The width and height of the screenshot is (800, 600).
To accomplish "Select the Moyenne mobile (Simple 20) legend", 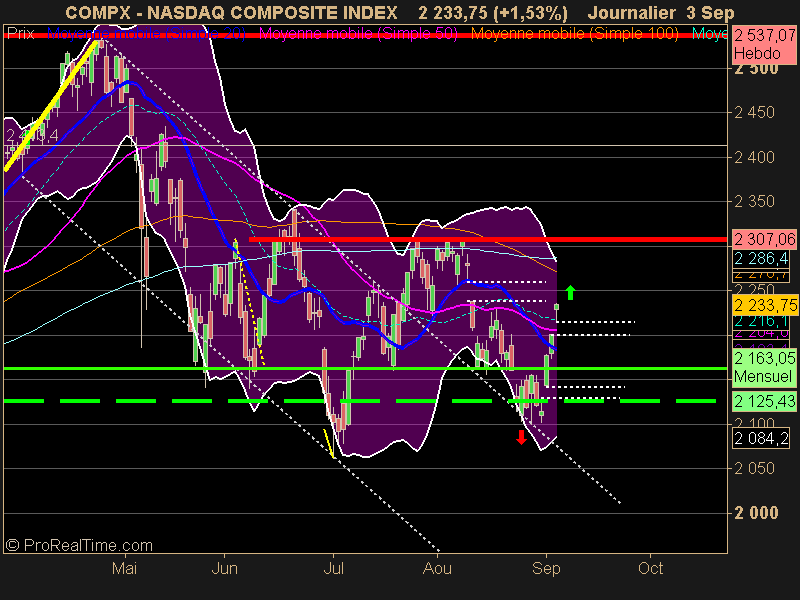I will [146, 34].
